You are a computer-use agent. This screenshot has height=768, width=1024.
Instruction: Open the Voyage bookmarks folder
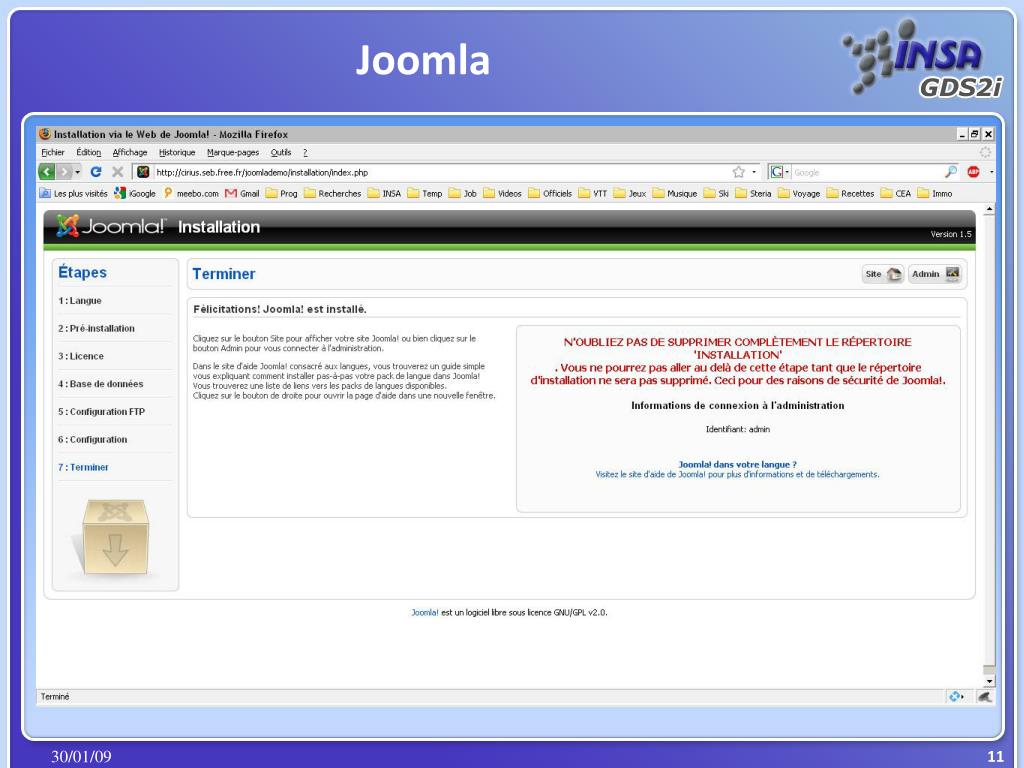tap(799, 193)
